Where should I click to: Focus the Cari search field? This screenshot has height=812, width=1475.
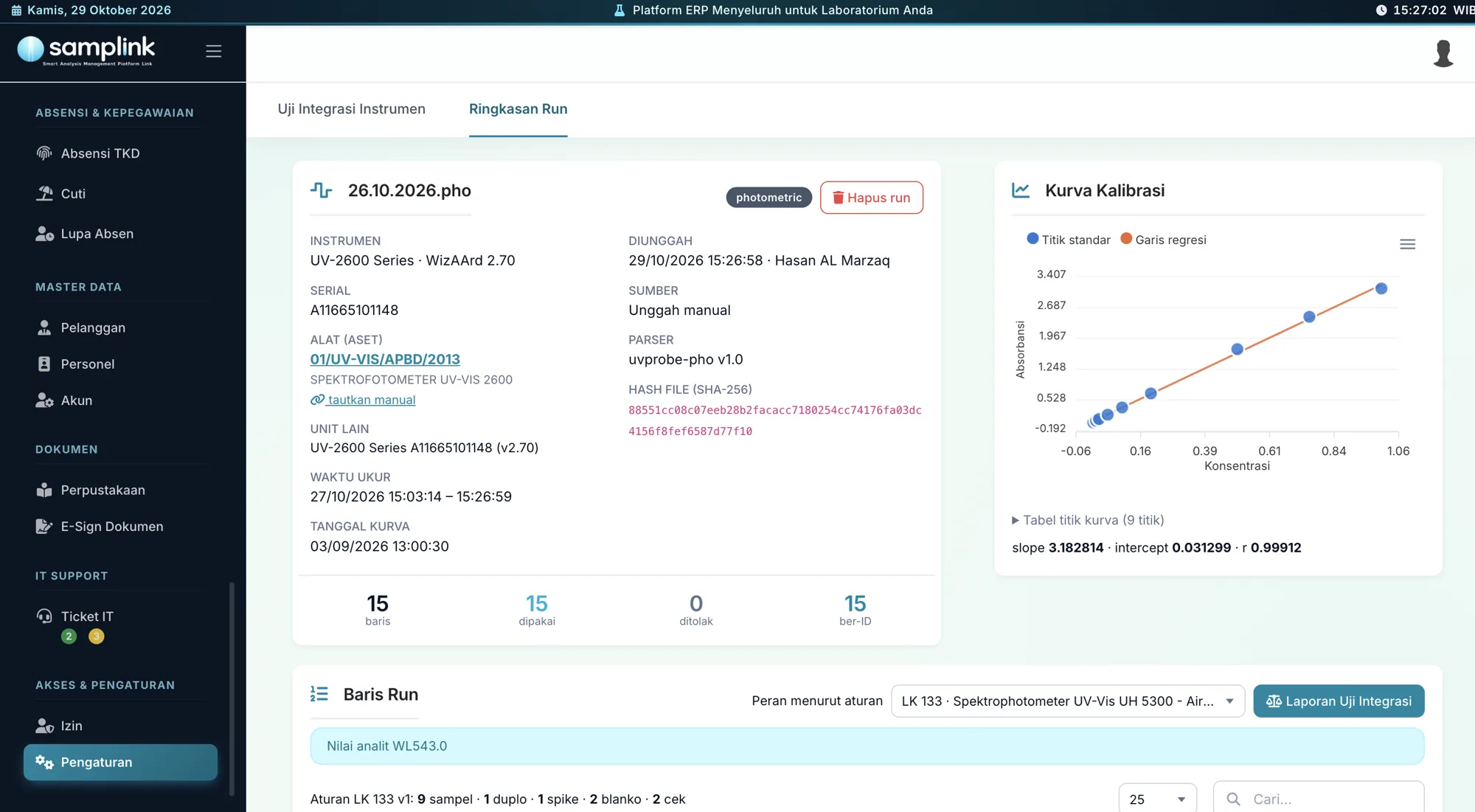click(1319, 799)
